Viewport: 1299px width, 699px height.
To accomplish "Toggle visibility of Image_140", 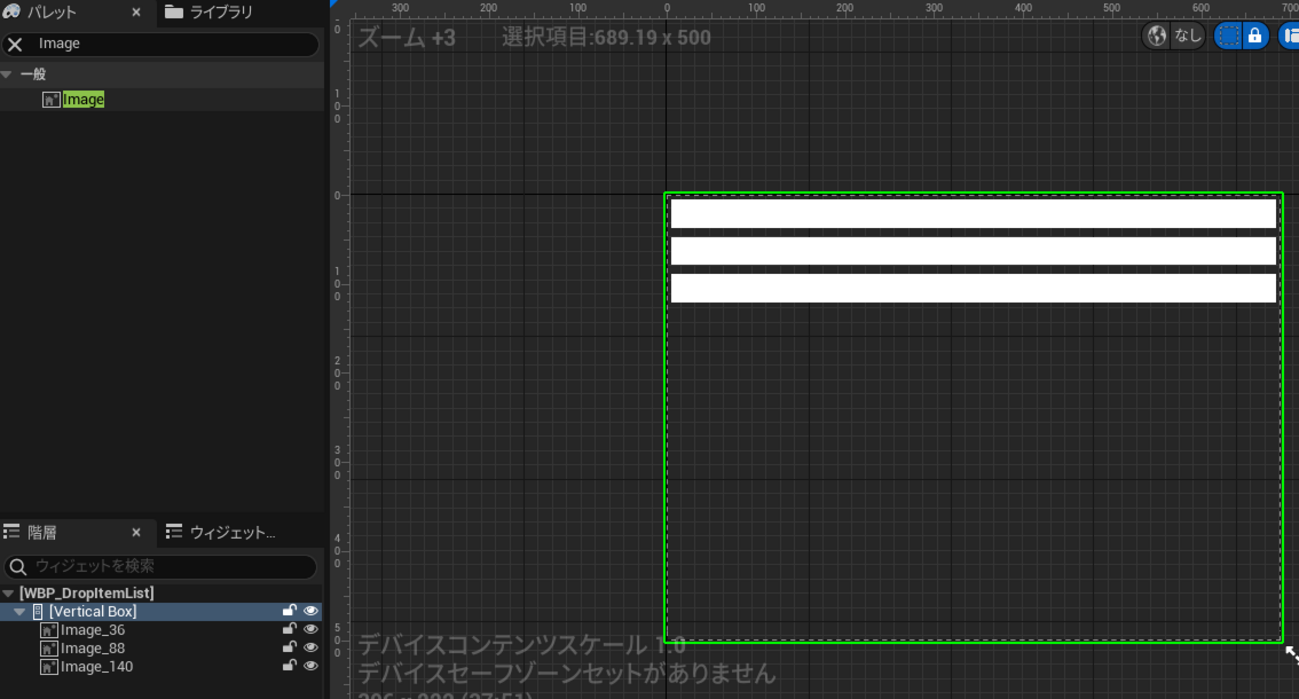I will click(311, 666).
